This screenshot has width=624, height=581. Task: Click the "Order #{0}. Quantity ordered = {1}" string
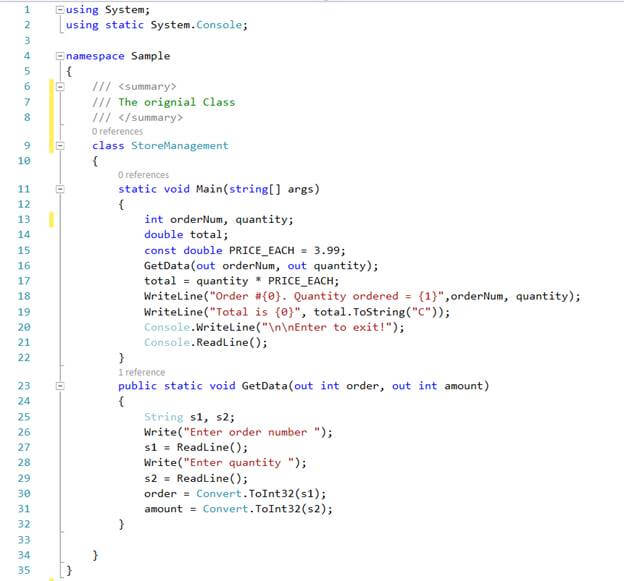tap(327, 296)
